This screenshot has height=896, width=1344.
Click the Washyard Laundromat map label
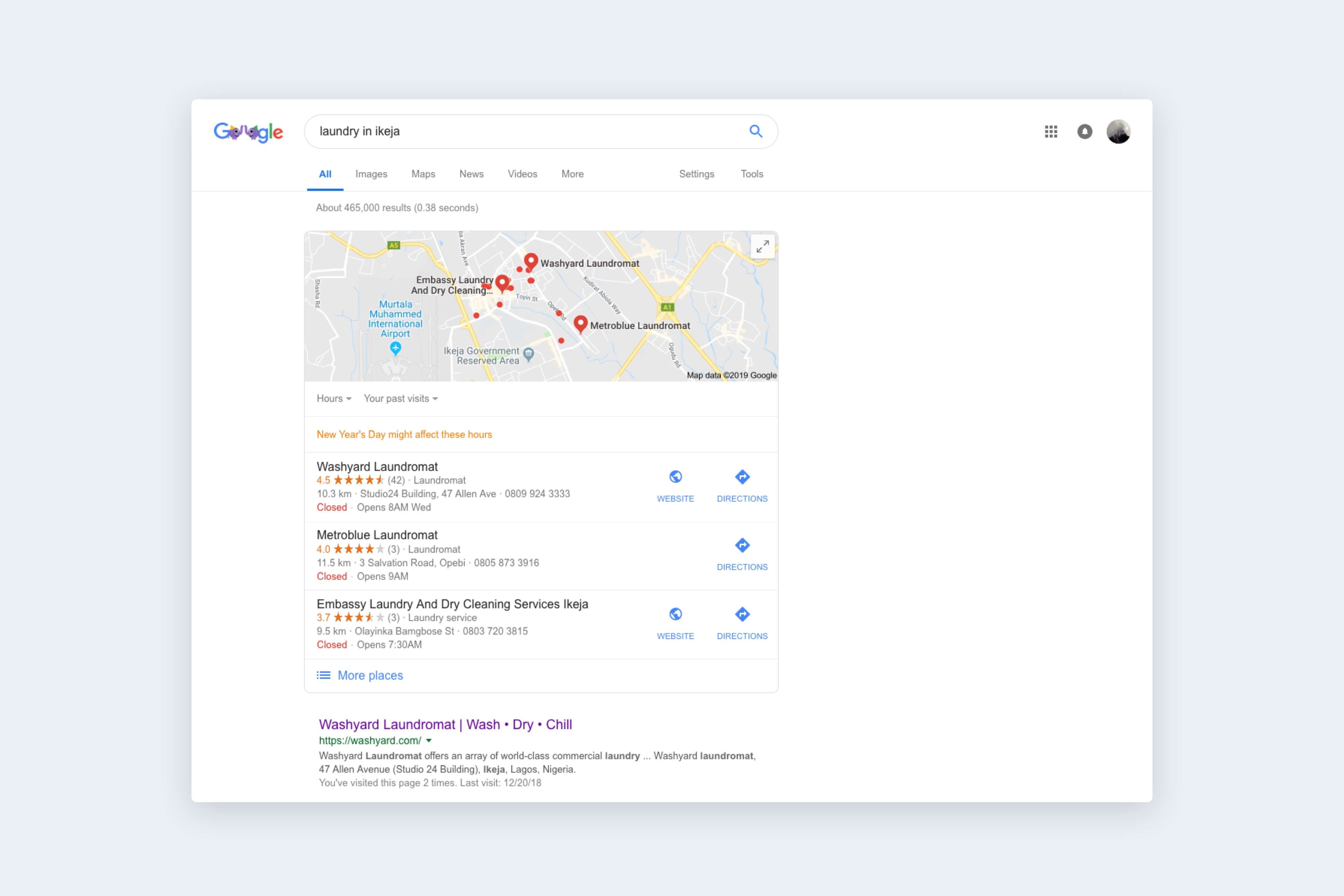tap(590, 263)
